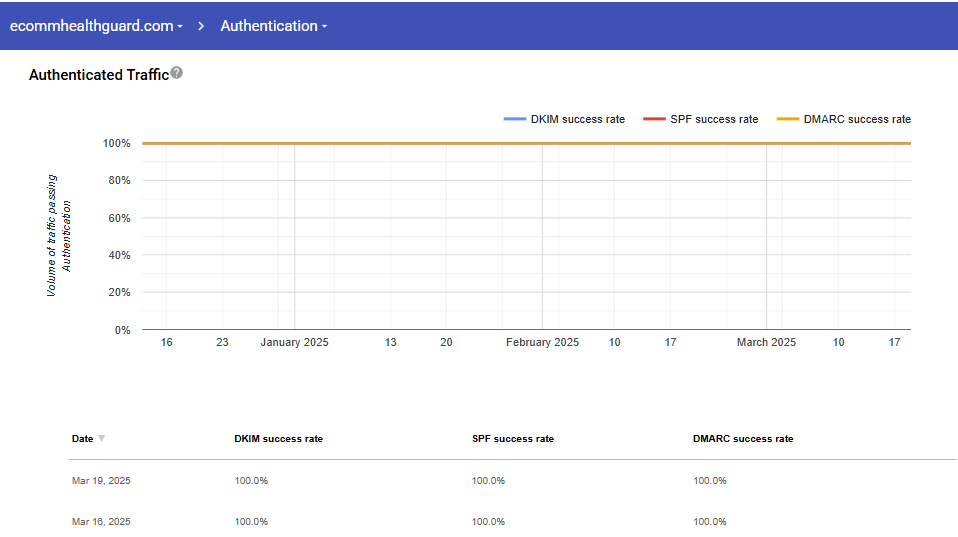Click the caret arrow after ecommhealthguard.com
The height and width of the screenshot is (537, 958).
pyautogui.click(x=180, y=27)
